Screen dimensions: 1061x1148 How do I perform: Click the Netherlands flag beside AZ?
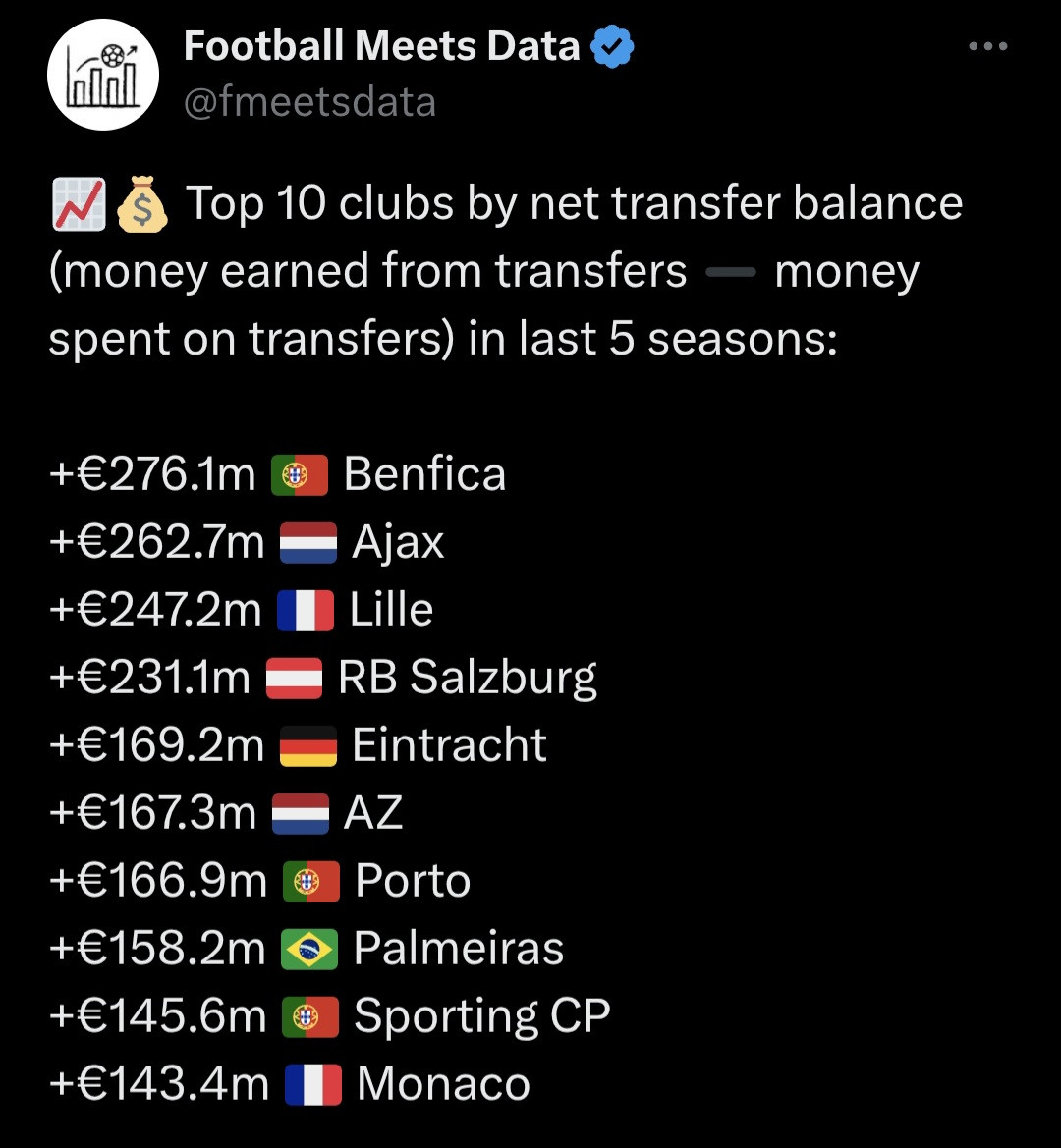pos(300,814)
